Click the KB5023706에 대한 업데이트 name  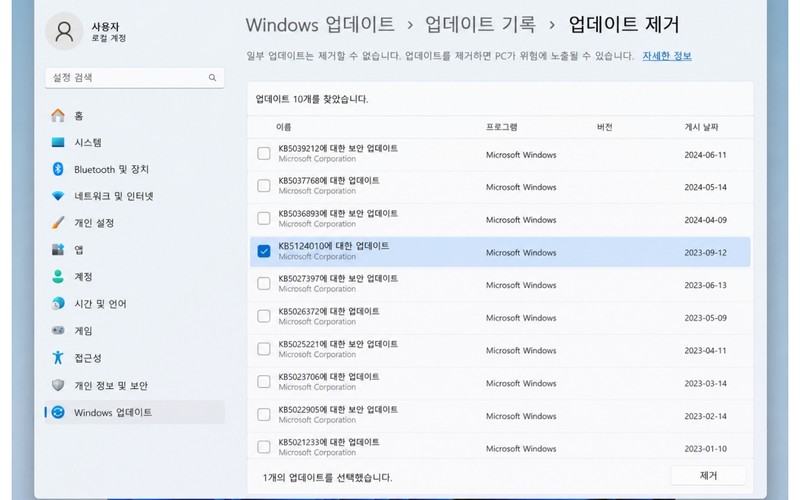[329, 377]
